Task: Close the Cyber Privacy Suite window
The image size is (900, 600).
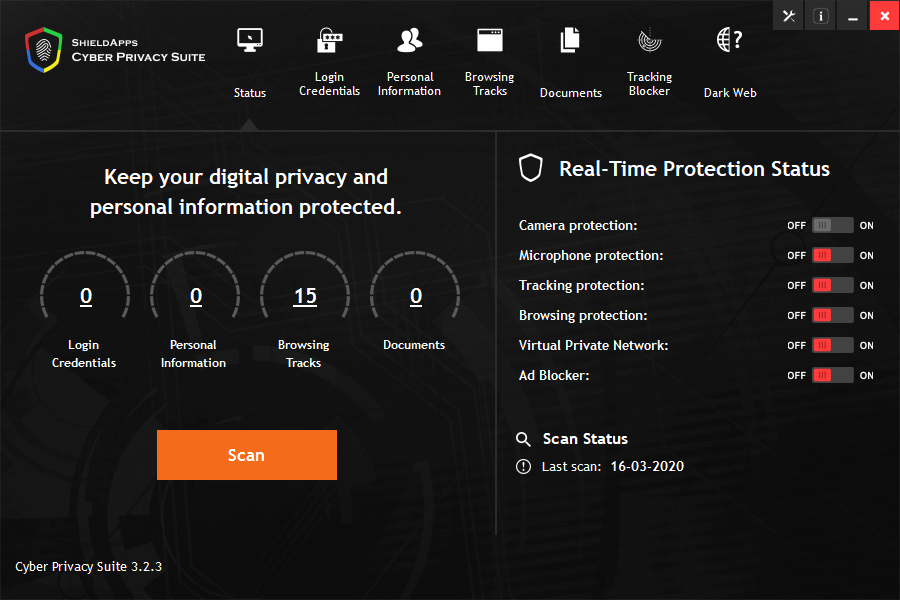Action: (x=885, y=16)
